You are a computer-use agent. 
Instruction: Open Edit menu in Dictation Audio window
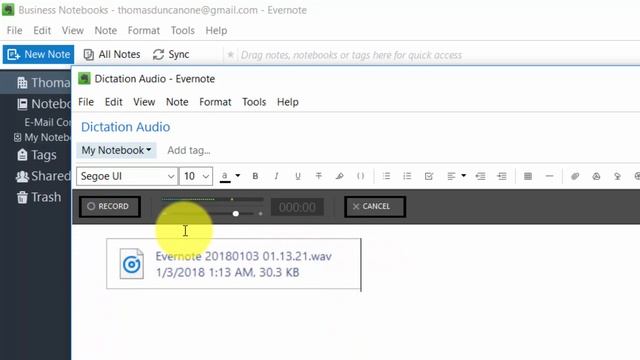coord(113,102)
